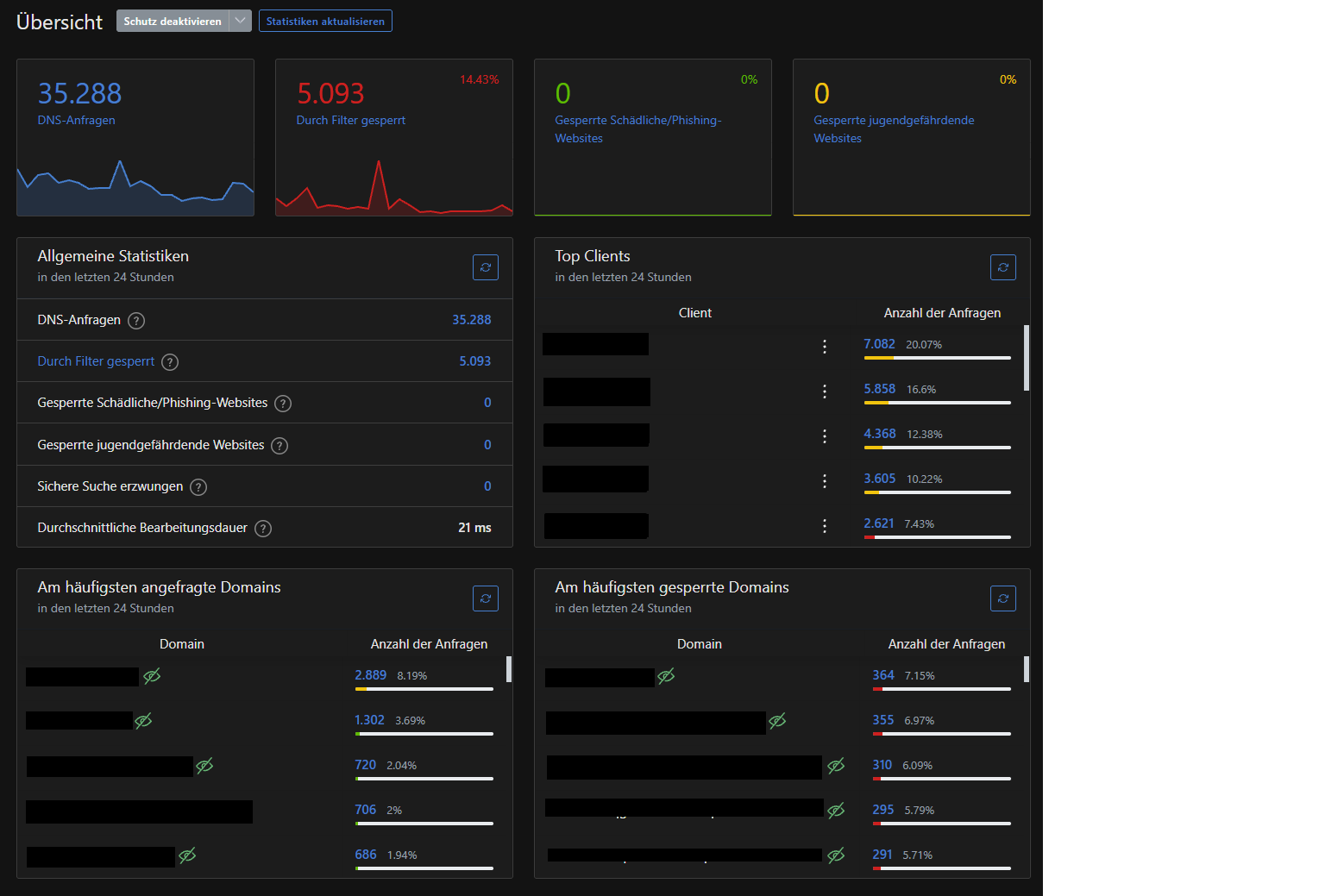This screenshot has height=896, width=1325.
Task: Refresh the Allgemeine Statistiken panel
Action: (486, 267)
